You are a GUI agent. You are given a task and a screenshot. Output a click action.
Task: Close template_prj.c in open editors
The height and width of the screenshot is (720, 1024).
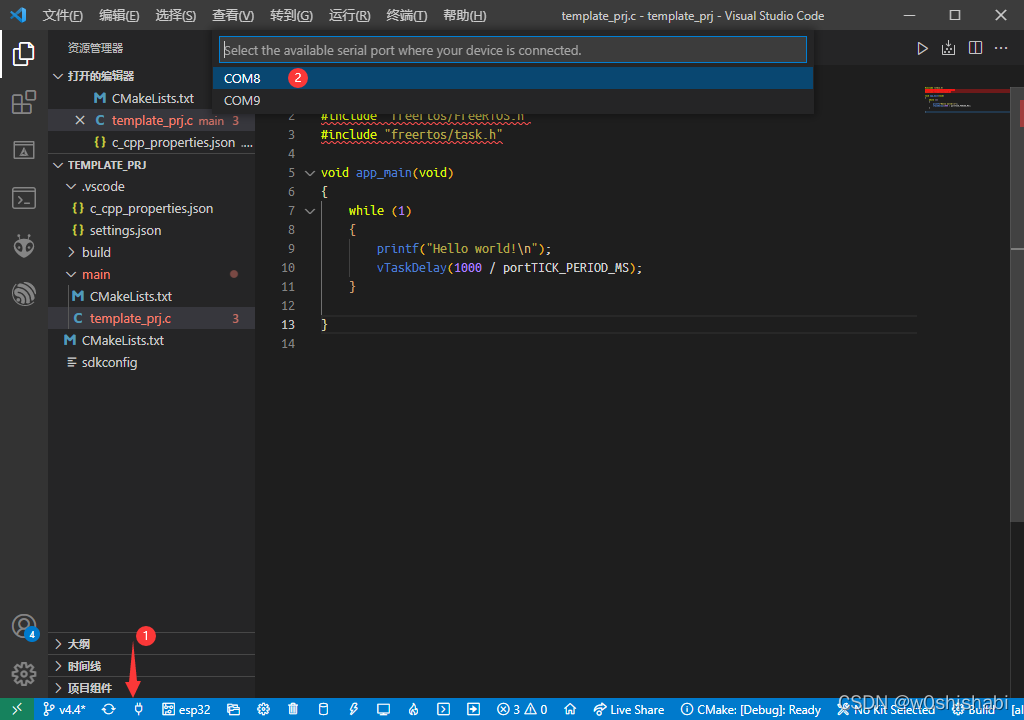click(x=80, y=120)
